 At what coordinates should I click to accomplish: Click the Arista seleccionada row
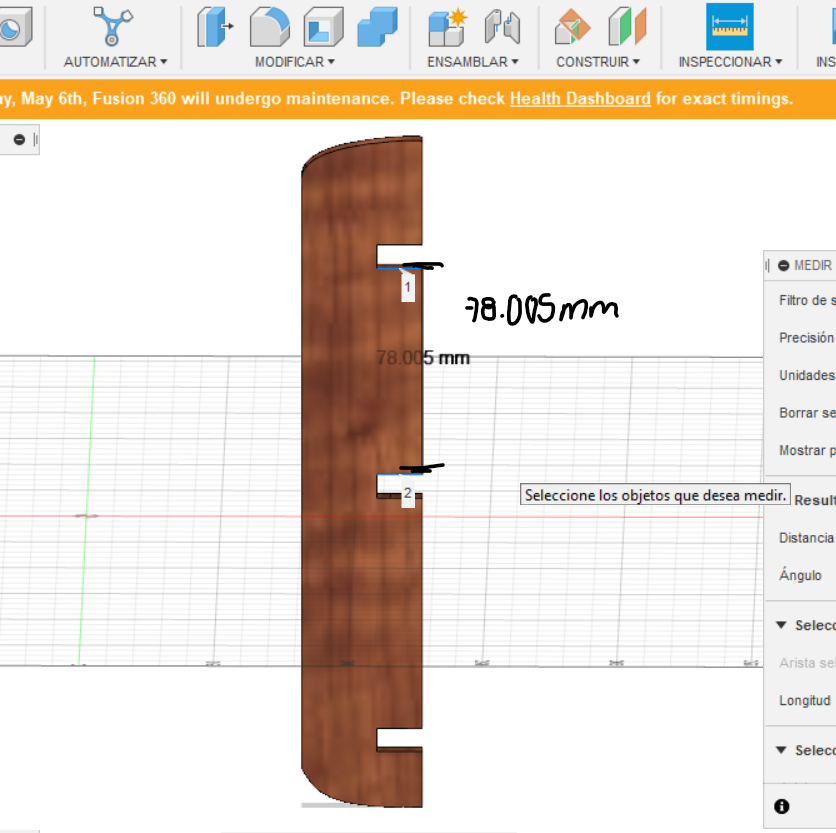[807, 663]
